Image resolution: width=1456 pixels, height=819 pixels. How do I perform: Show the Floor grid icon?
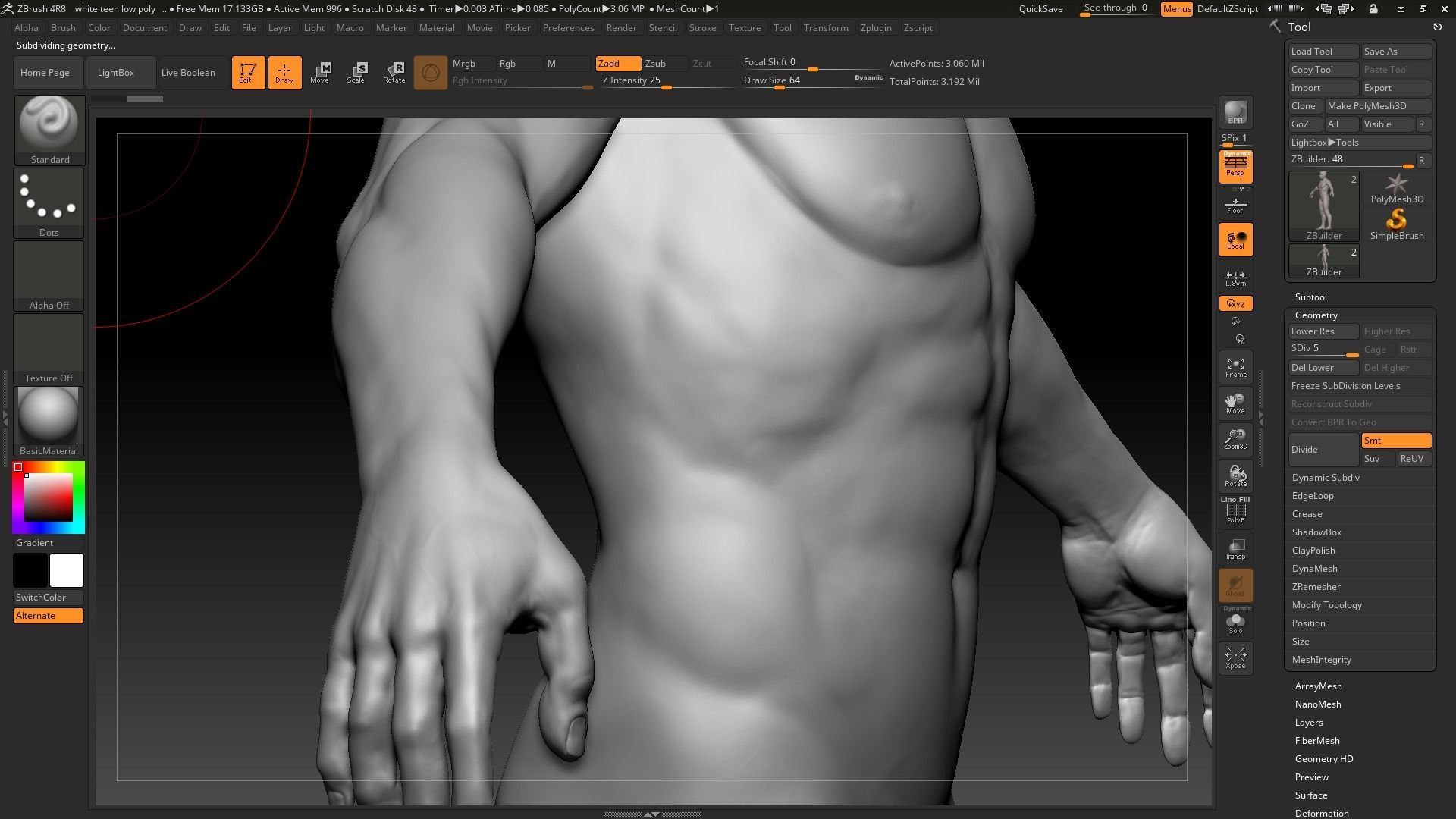click(x=1235, y=204)
